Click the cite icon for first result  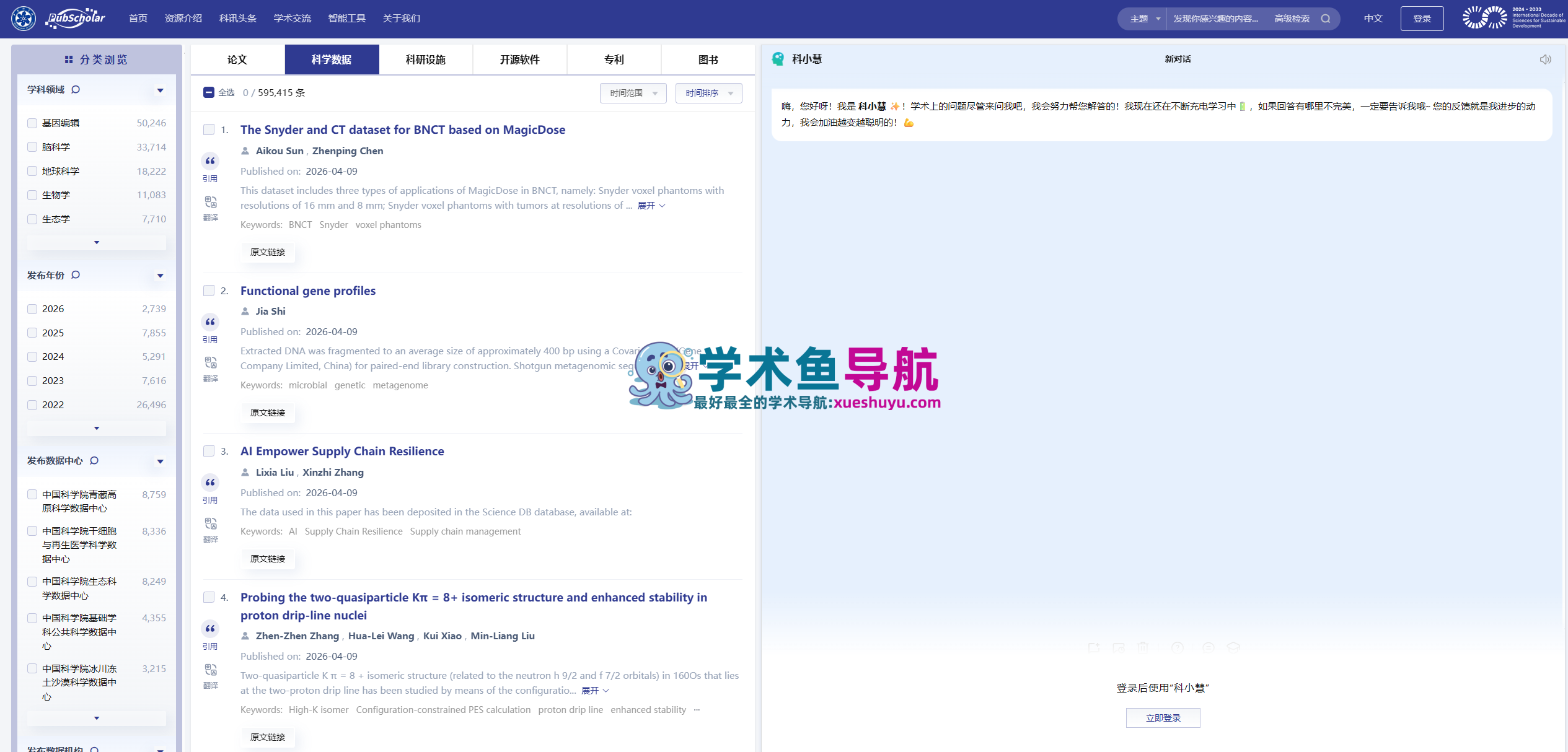pos(210,162)
